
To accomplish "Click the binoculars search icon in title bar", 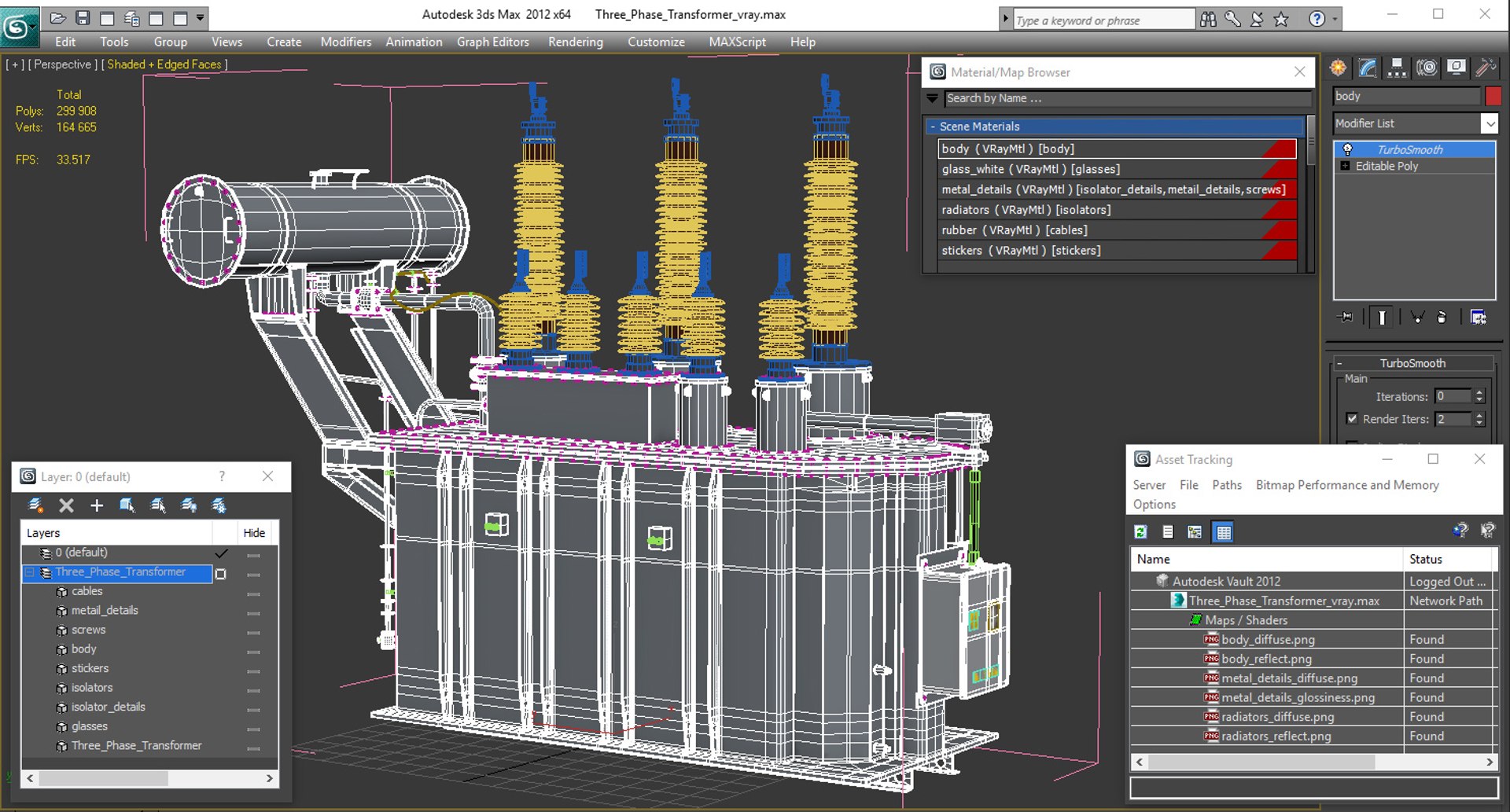I will click(1208, 20).
